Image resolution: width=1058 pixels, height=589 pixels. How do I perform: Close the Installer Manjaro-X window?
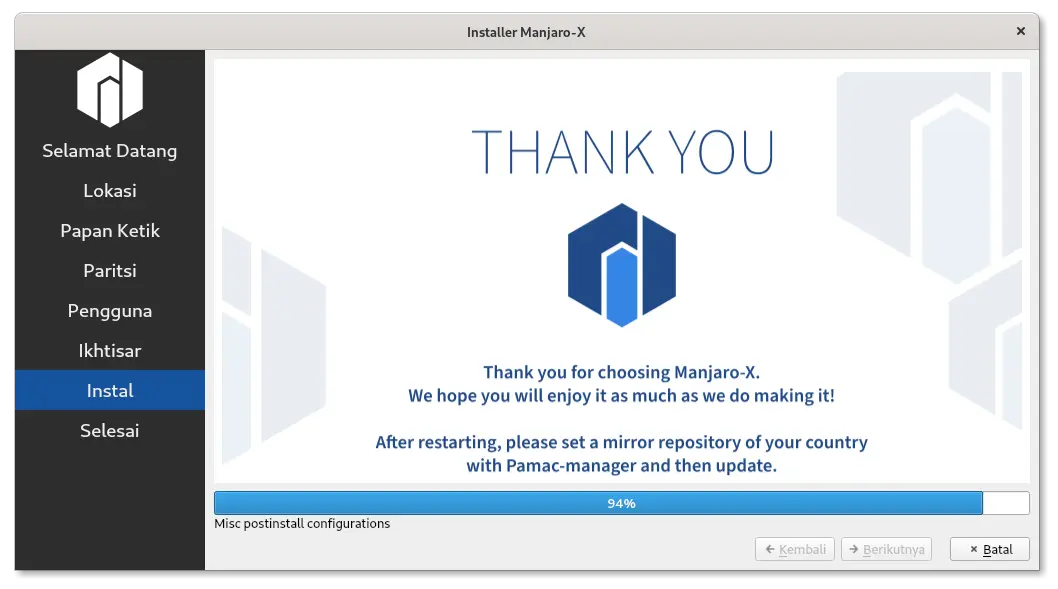1020,31
